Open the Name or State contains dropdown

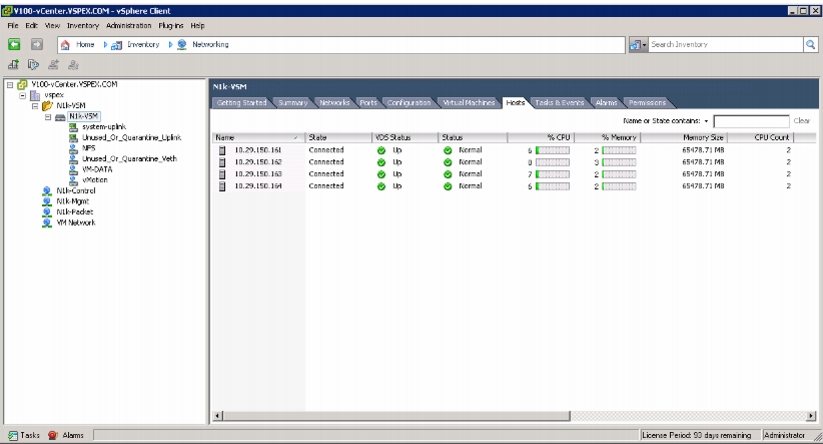706,121
